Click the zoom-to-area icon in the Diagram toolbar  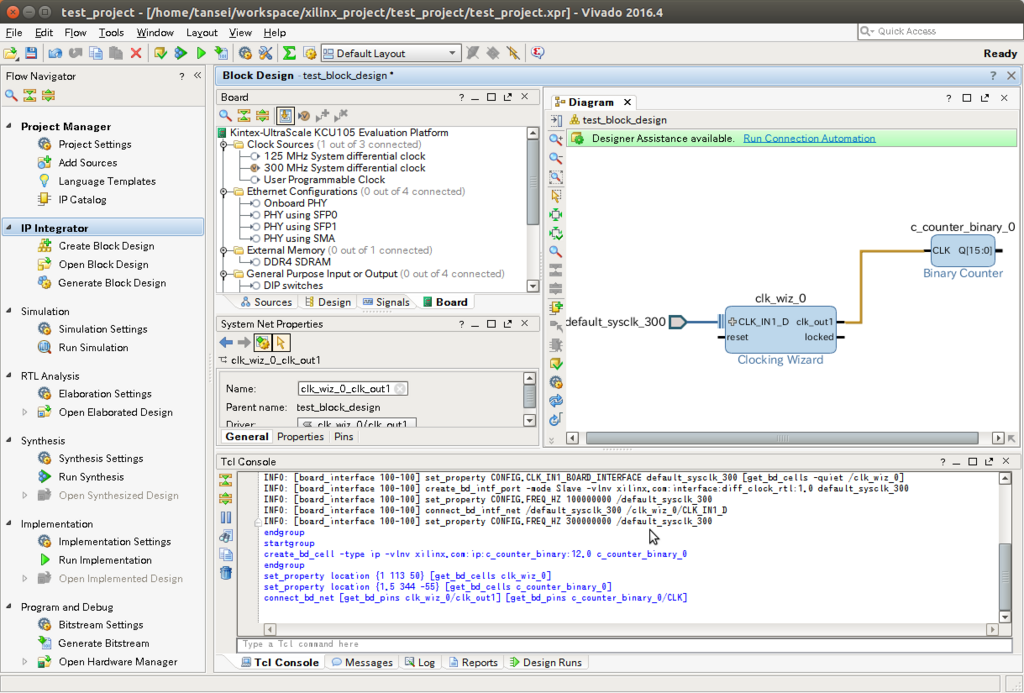pos(556,177)
